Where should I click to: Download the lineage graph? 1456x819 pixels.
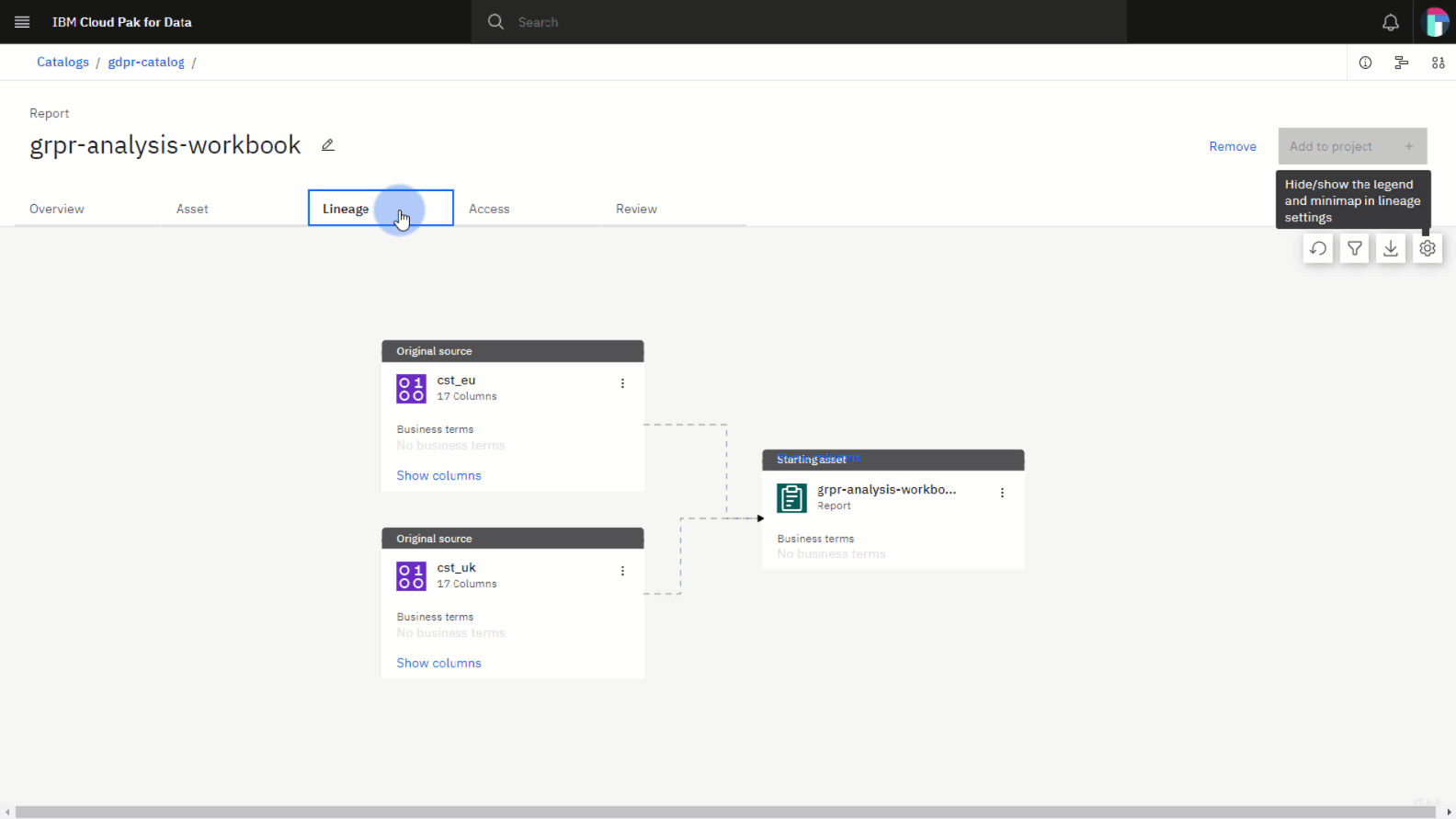click(x=1391, y=248)
